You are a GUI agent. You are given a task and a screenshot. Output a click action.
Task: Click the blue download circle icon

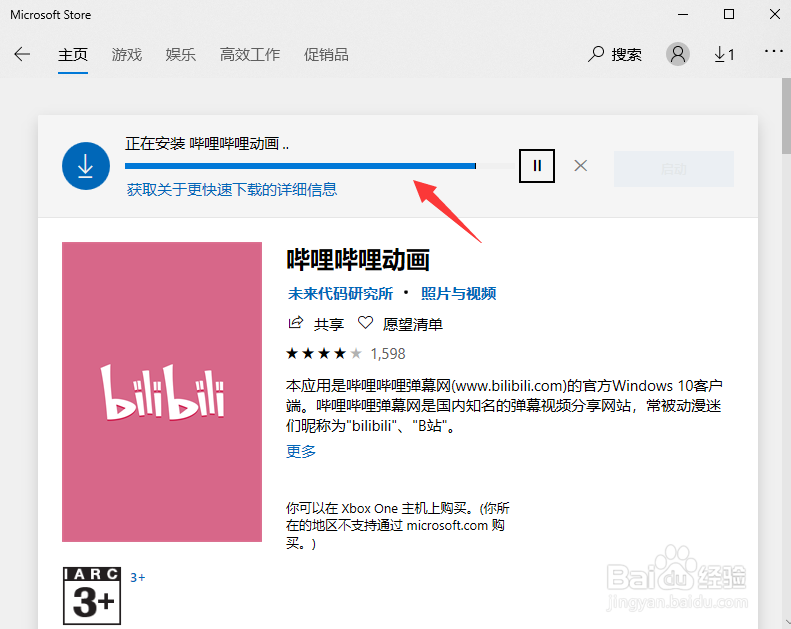click(x=86, y=166)
